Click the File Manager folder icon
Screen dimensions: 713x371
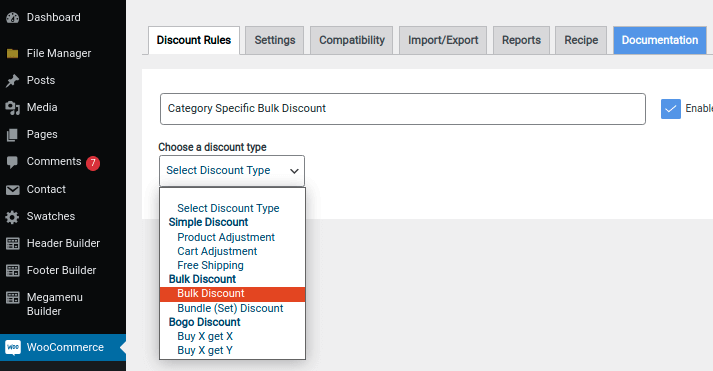click(13, 54)
